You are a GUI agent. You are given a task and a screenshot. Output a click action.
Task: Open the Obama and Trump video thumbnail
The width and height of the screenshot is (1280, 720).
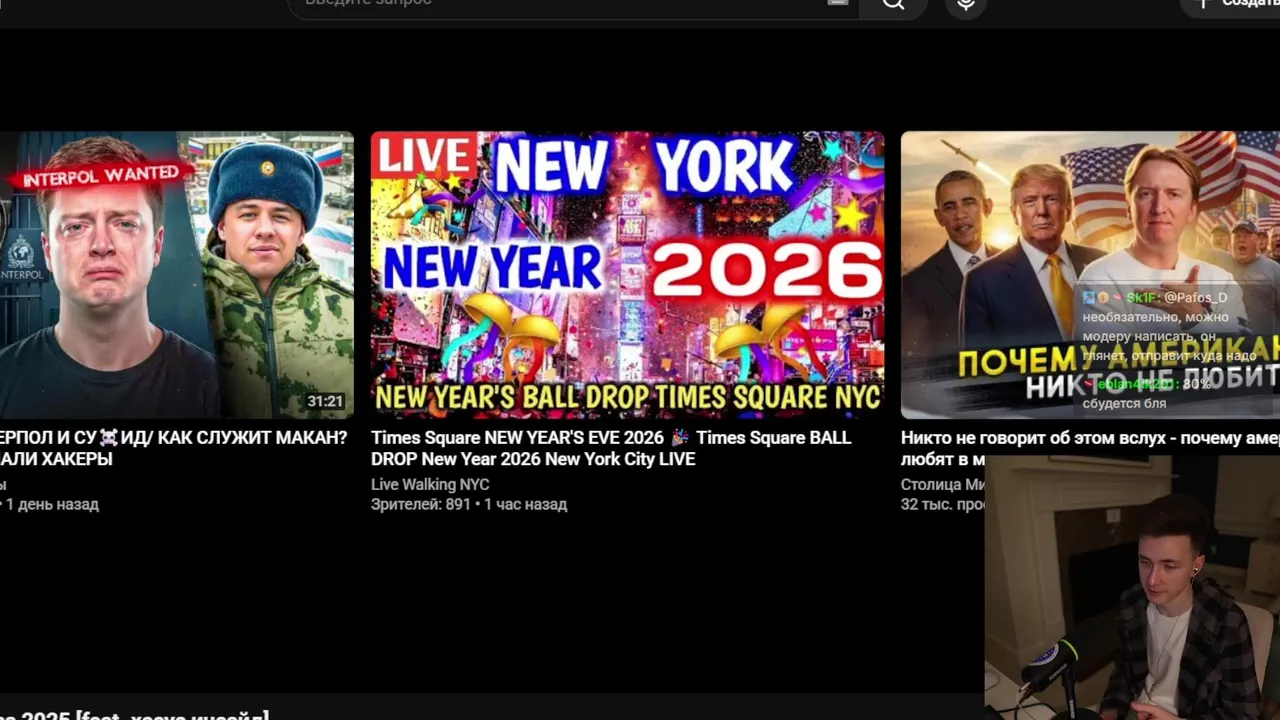pos(1090,275)
